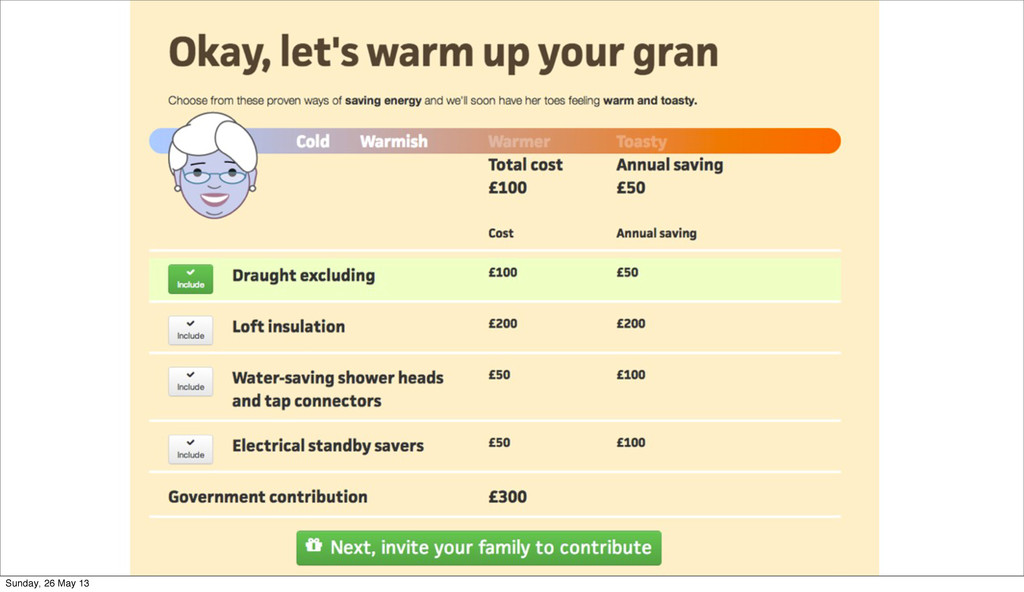Click the Government contribution £300 amount
This screenshot has height=592, width=1024.
pyautogui.click(x=507, y=497)
